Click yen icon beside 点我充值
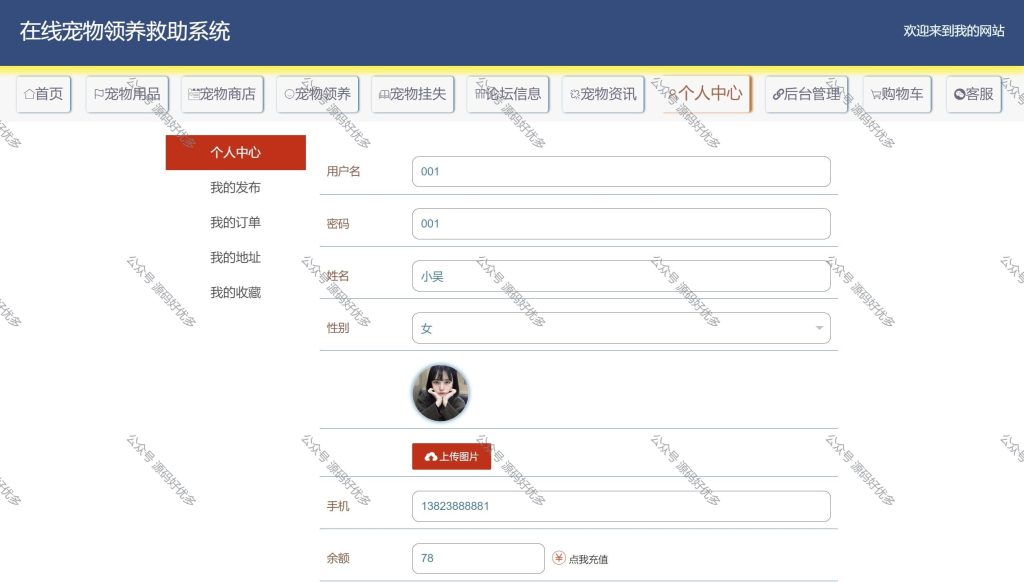The image size is (1024, 582). [558, 558]
